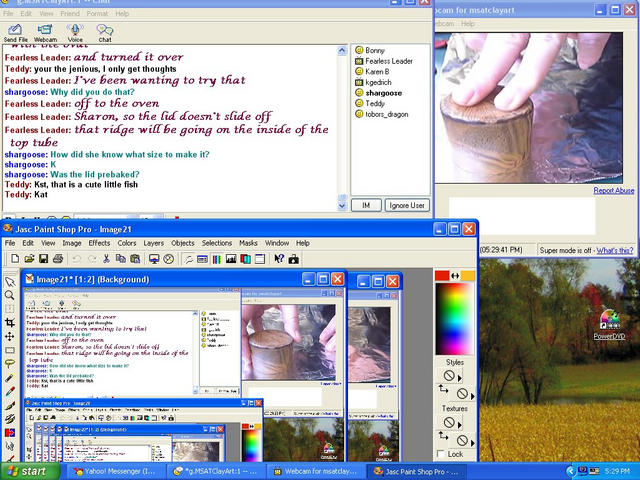Click the context help arrow-question icon
640x480 pixels.
(279, 259)
